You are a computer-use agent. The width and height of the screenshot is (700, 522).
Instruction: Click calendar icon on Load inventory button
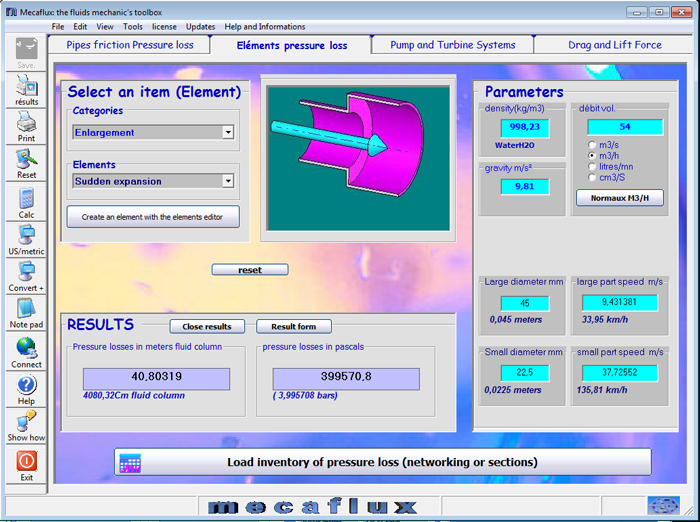pos(130,463)
